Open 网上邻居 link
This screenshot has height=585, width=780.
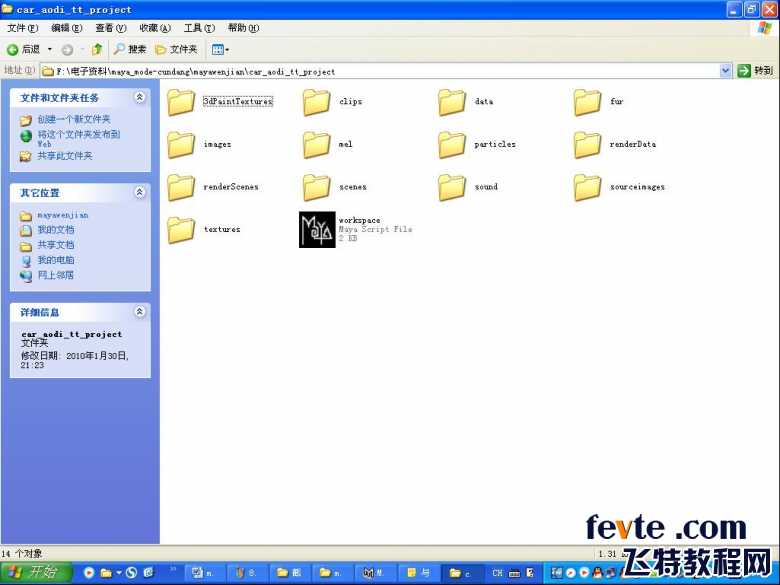[x=56, y=275]
